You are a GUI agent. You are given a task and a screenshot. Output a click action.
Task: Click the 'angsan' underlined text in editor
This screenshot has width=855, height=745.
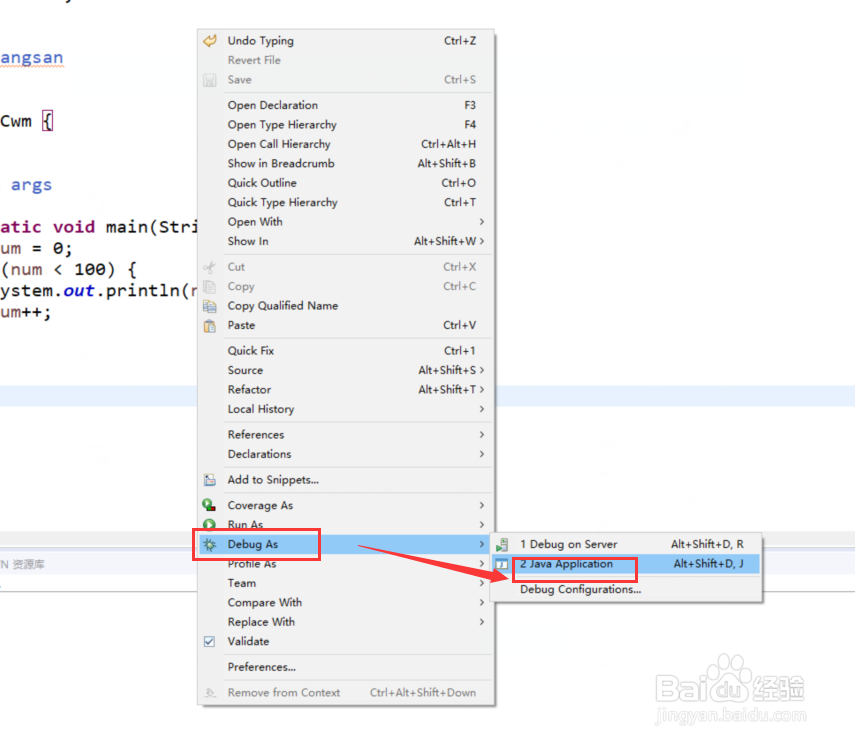tap(32, 58)
